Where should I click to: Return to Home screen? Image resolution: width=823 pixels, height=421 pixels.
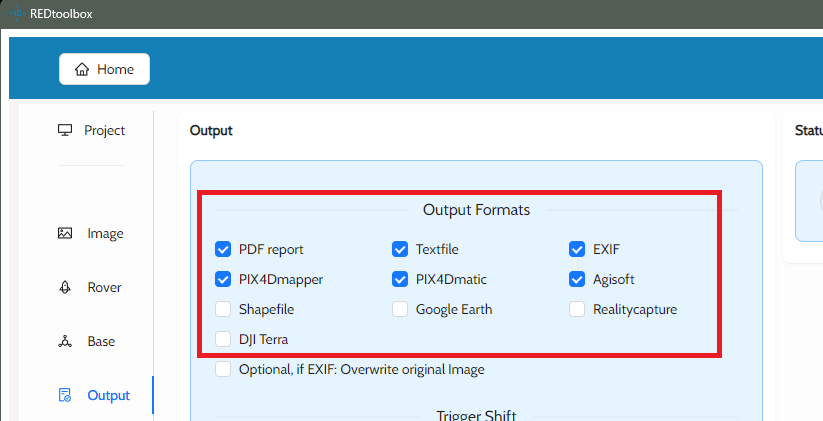click(x=104, y=69)
